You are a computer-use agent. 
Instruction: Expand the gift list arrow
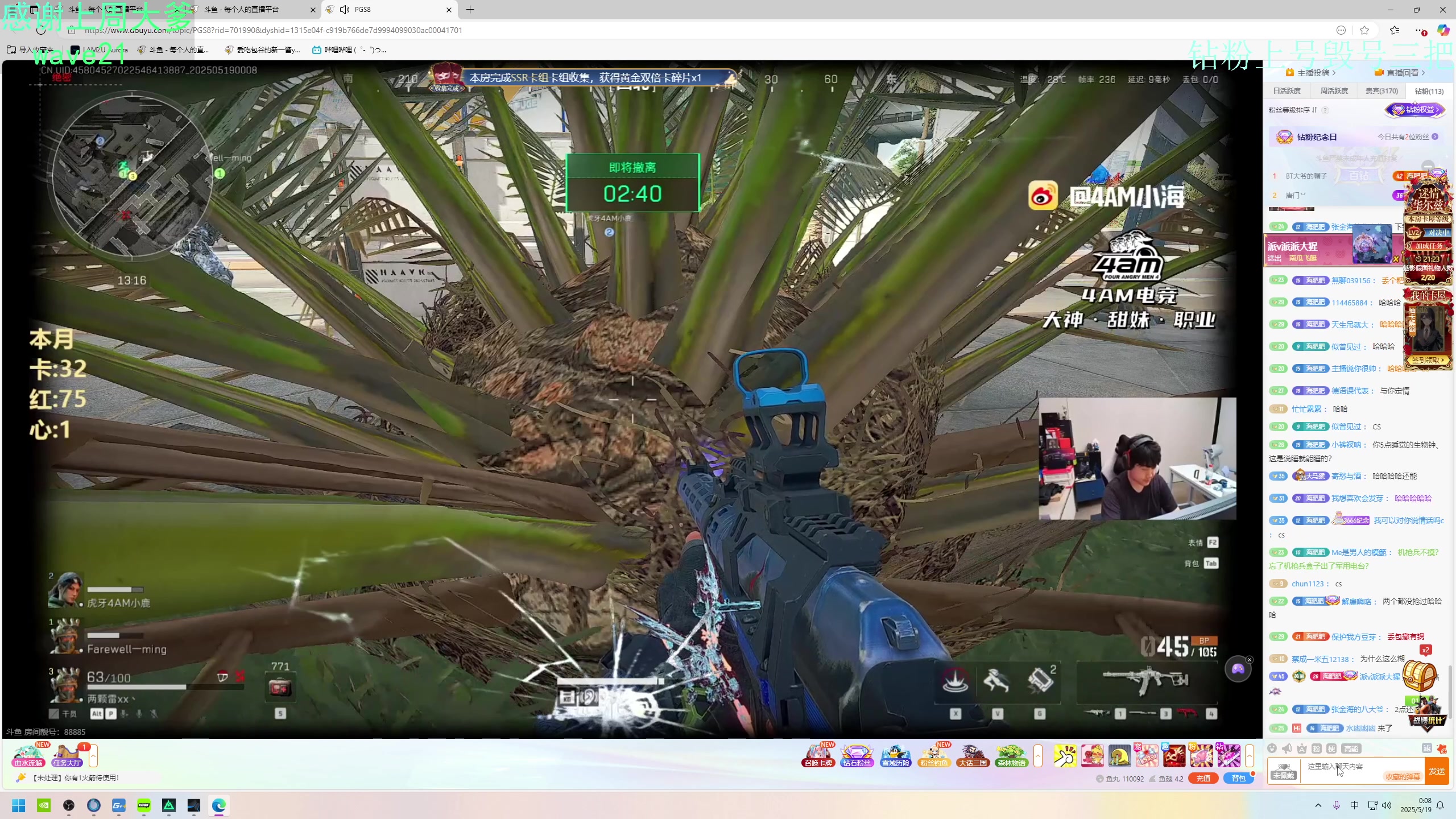pyautogui.click(x=1250, y=756)
